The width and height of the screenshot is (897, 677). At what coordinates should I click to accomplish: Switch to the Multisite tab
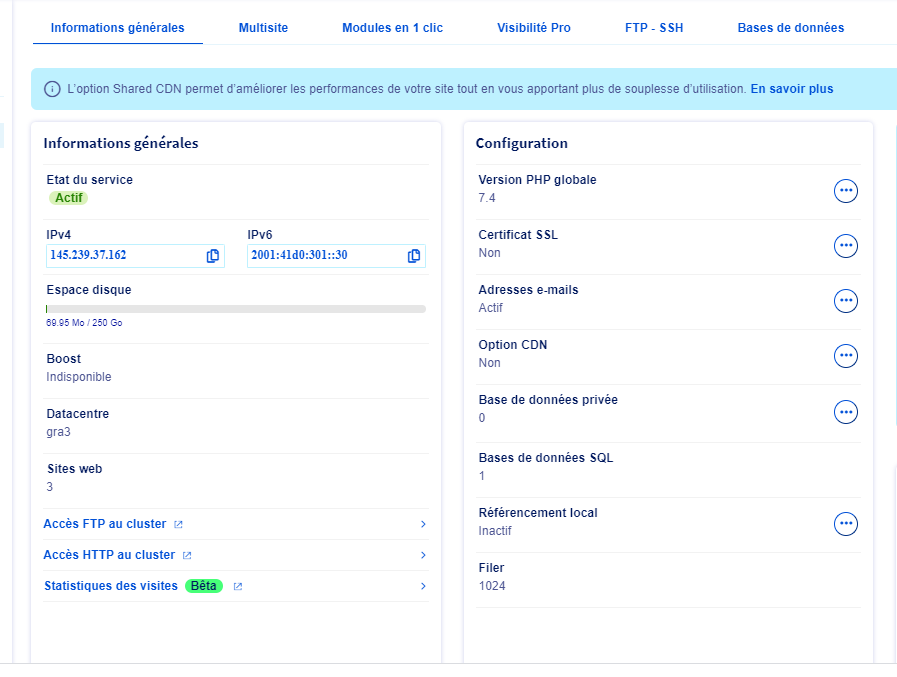[263, 28]
